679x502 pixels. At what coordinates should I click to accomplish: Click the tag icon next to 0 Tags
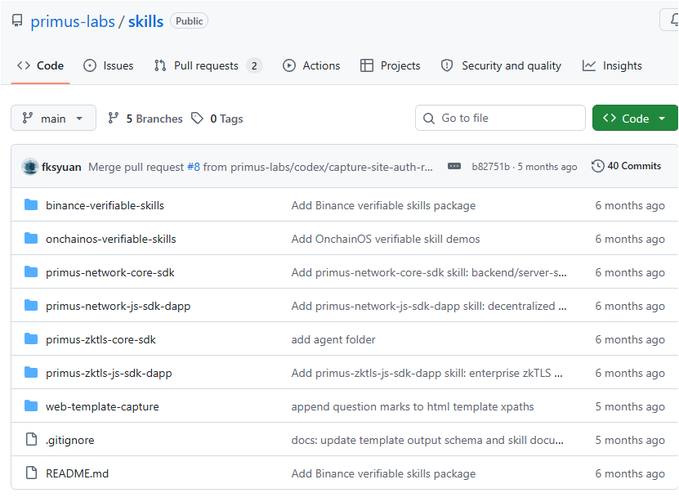coord(197,118)
